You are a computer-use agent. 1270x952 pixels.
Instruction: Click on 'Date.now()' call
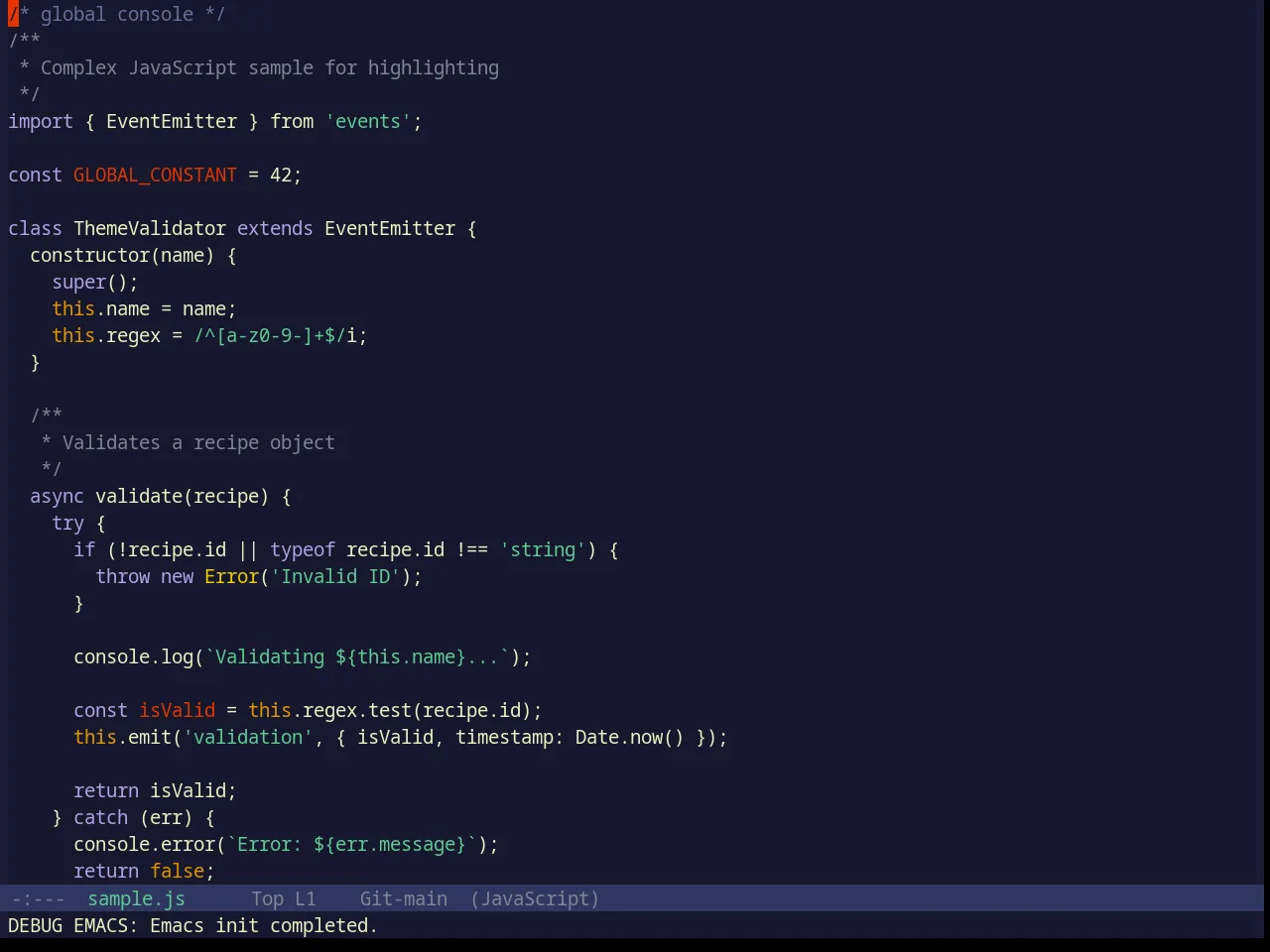pyautogui.click(x=629, y=737)
